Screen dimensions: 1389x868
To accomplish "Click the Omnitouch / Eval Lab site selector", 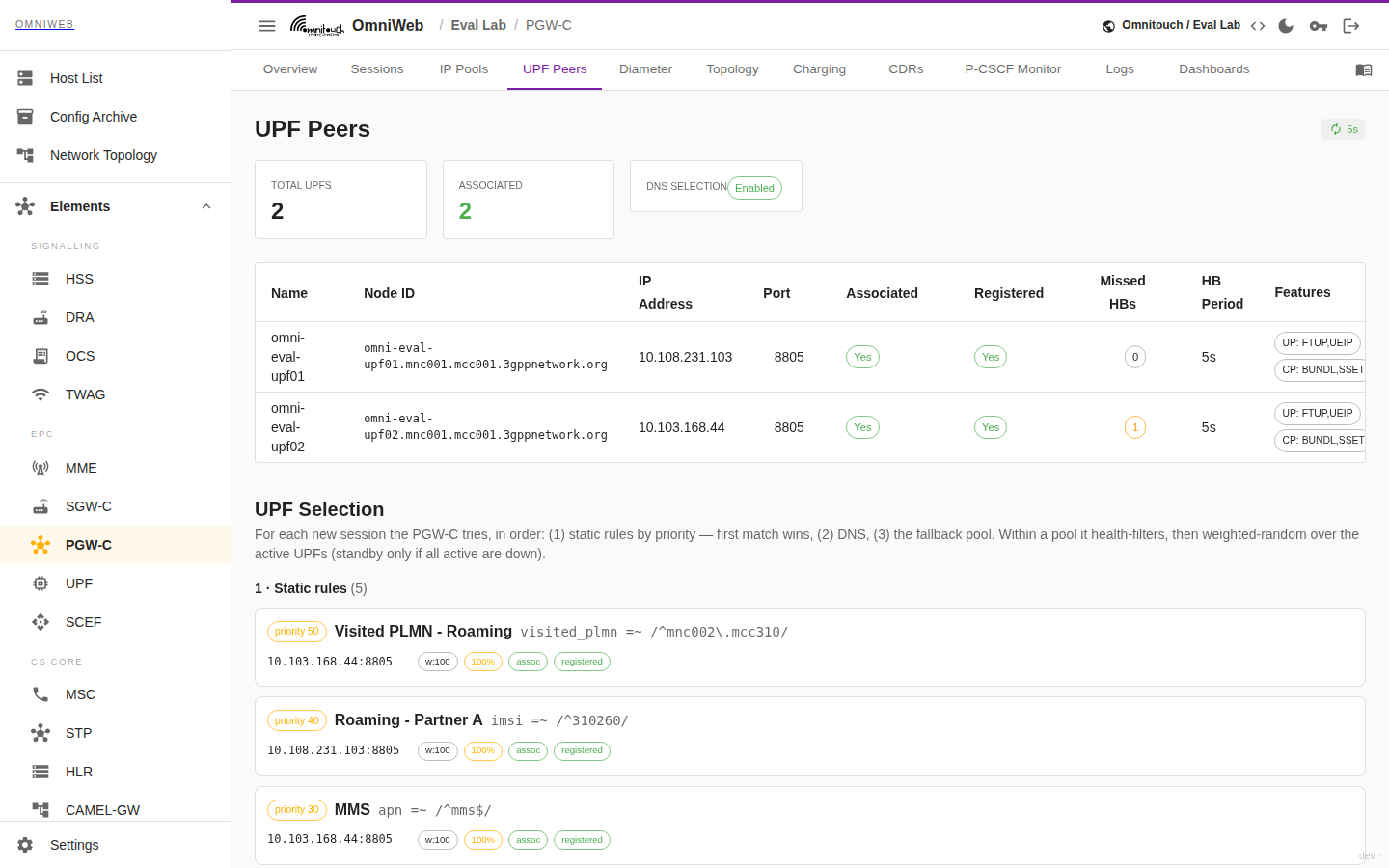I will (x=1171, y=26).
